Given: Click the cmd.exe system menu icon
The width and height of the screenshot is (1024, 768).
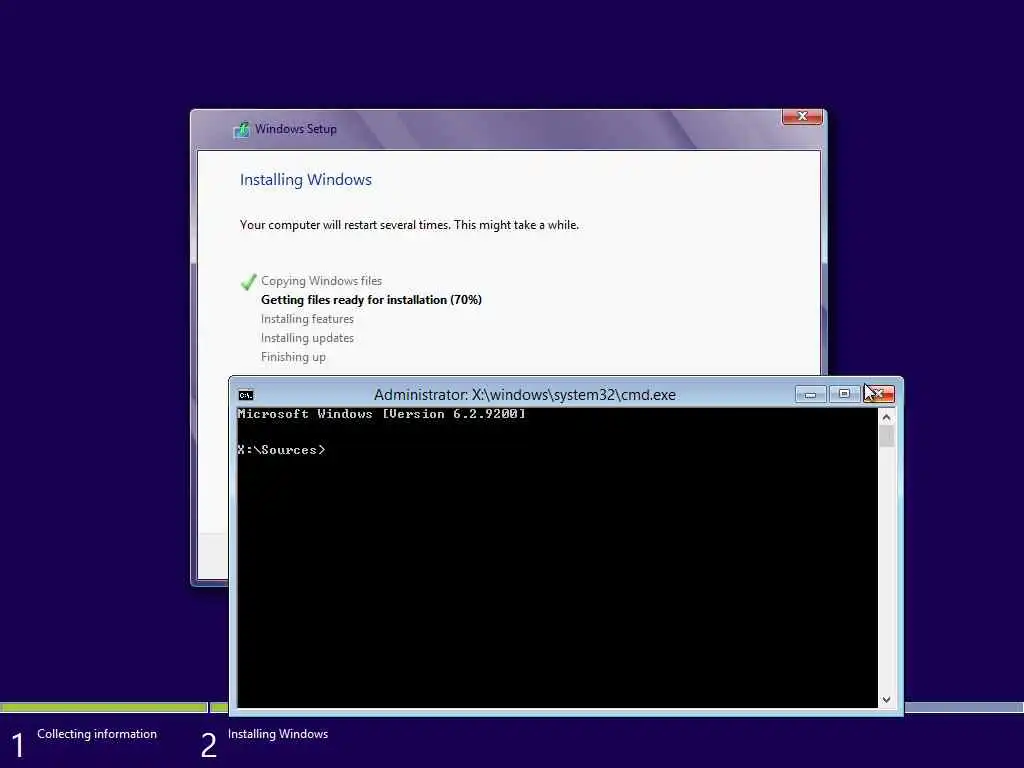Looking at the screenshot, I should pyautogui.click(x=246, y=395).
